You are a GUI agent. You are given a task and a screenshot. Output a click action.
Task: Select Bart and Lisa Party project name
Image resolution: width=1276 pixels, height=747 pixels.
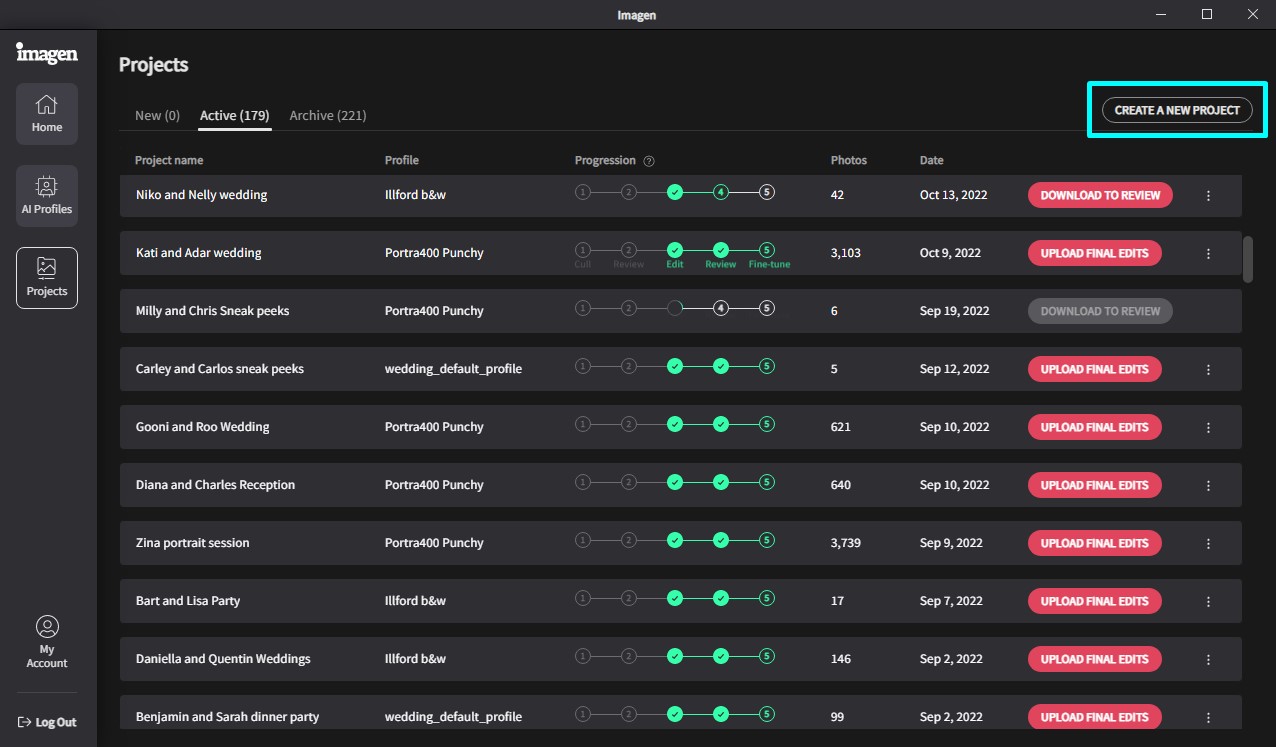(x=188, y=601)
